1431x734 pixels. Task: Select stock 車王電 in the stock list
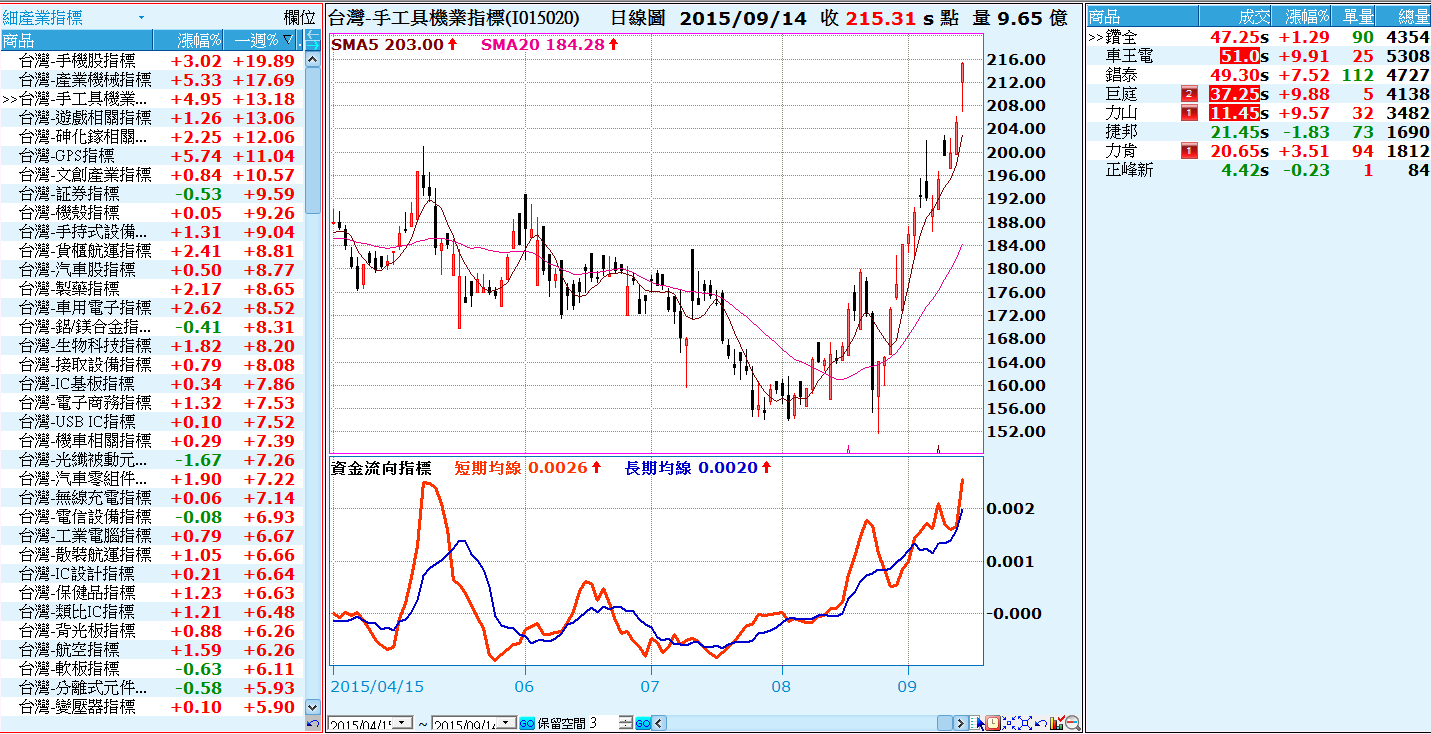coord(1258,56)
